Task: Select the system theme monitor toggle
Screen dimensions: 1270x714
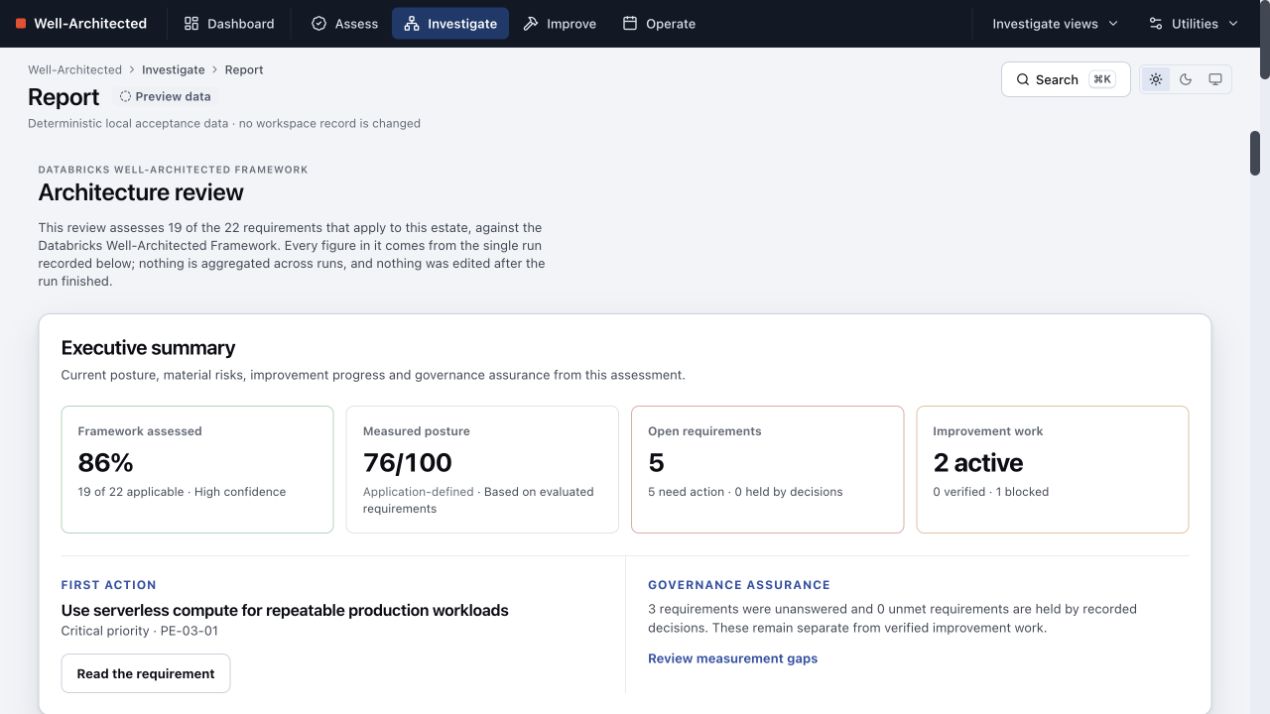Action: click(1215, 79)
